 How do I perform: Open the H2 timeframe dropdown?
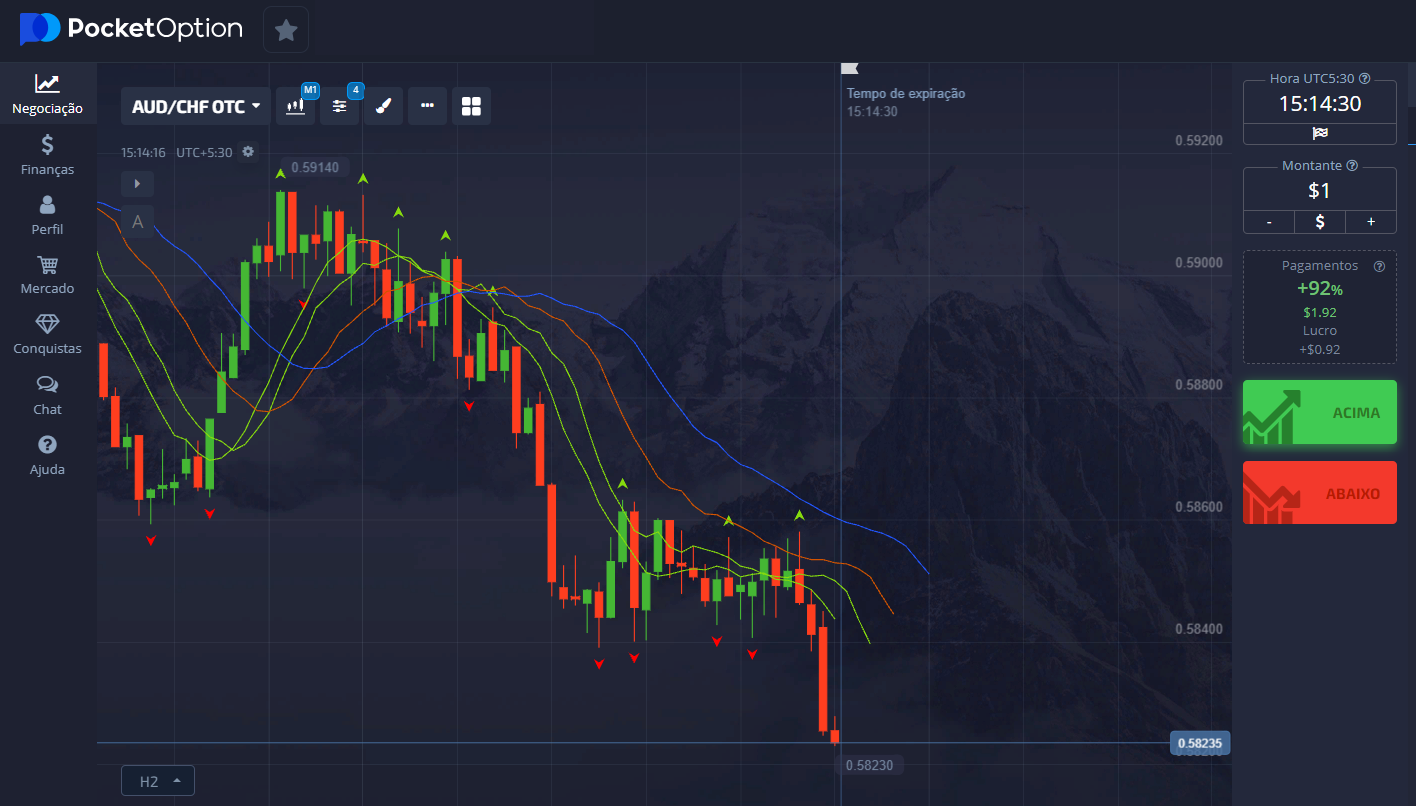pos(157,780)
